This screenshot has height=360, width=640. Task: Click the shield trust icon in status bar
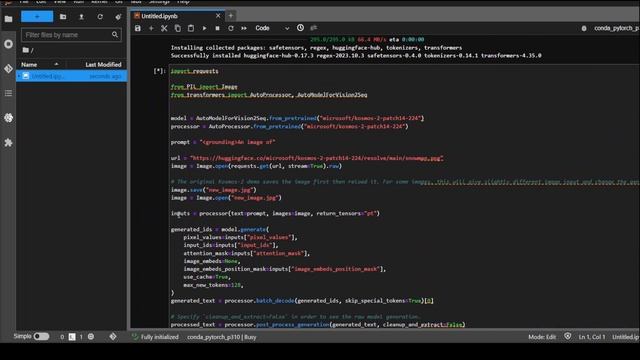(567, 336)
